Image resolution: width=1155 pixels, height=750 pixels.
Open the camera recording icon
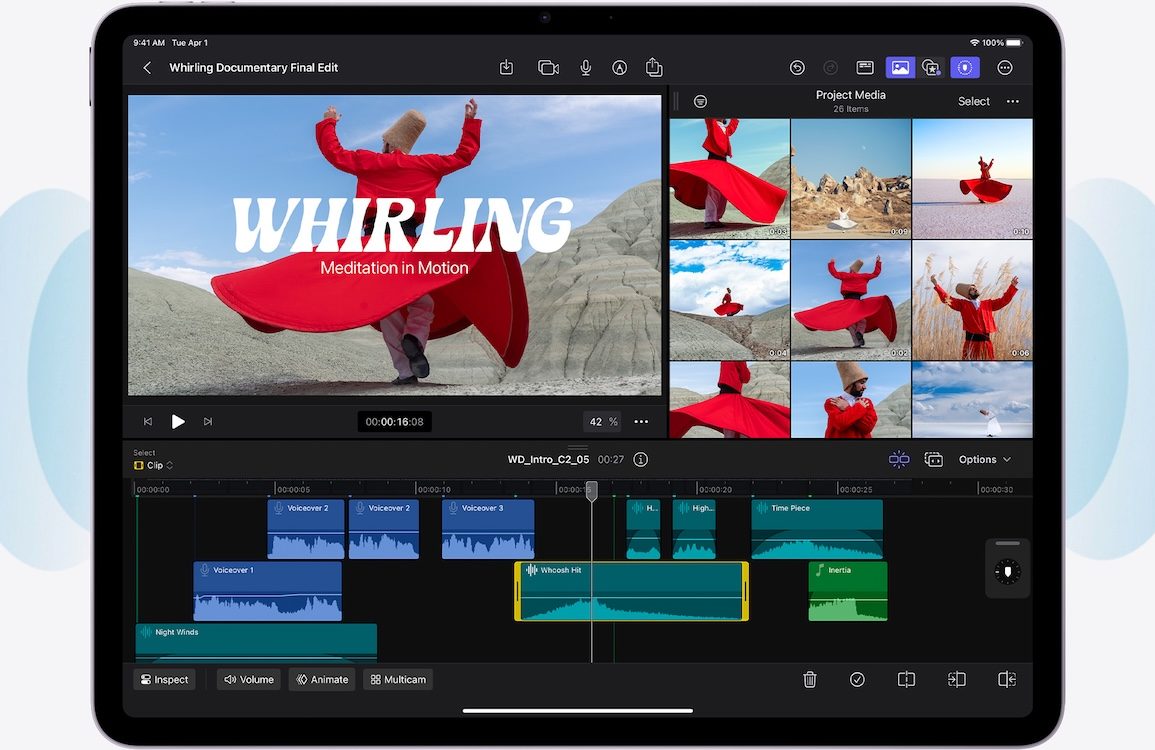pos(548,68)
